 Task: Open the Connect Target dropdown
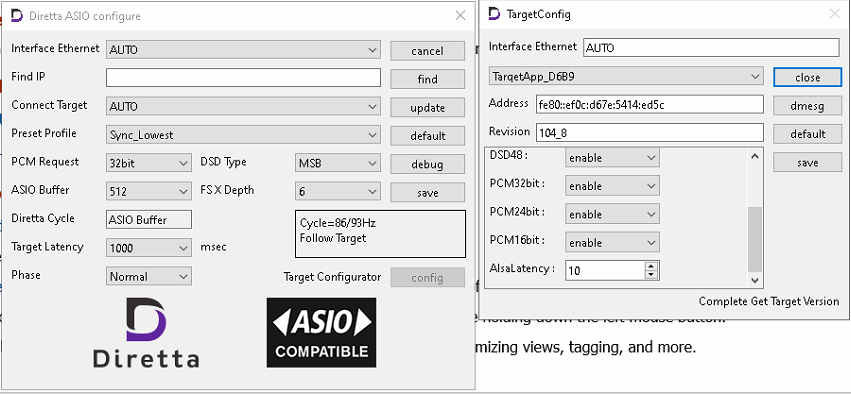[x=243, y=106]
